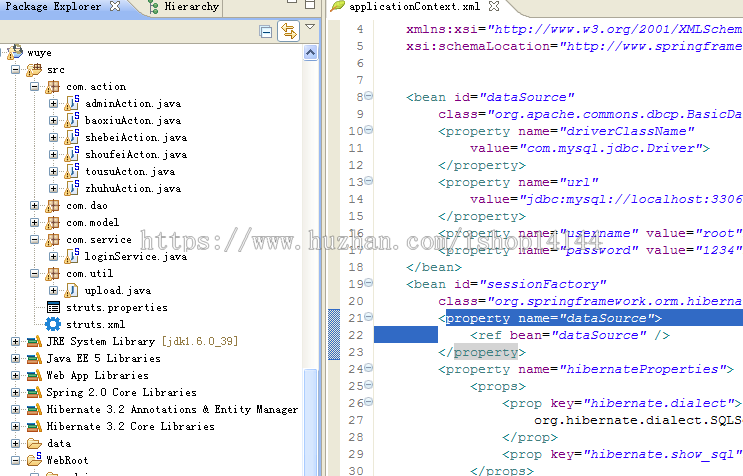Expand adminAction.java node
The height and width of the screenshot is (476, 743).
coord(54,104)
